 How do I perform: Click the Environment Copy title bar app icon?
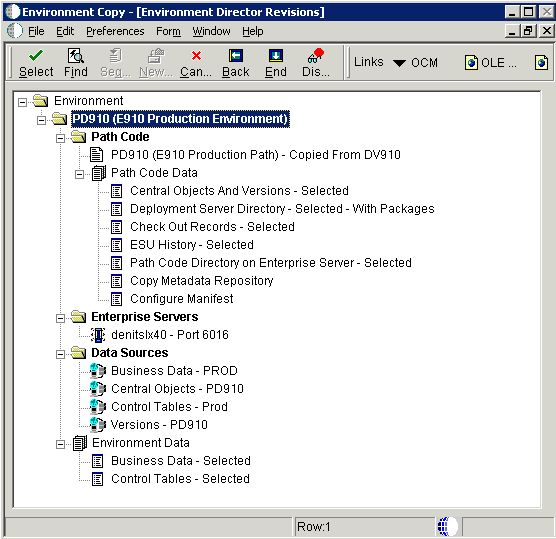pos(13,12)
